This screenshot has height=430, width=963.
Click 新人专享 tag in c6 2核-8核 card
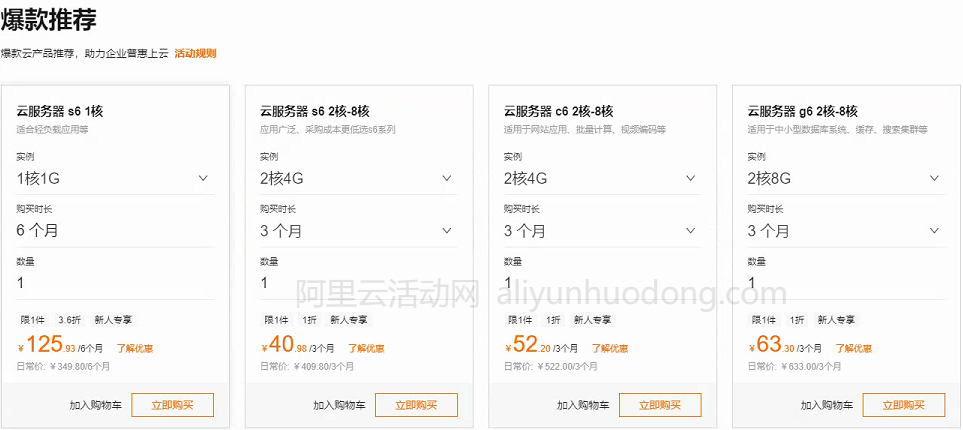coord(593,320)
